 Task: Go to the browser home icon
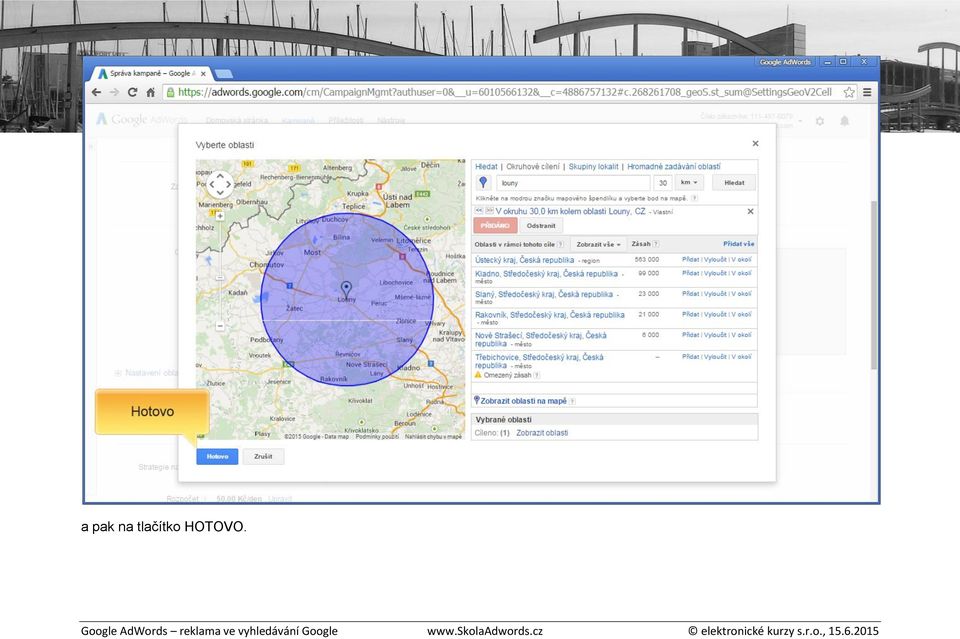tap(150, 92)
